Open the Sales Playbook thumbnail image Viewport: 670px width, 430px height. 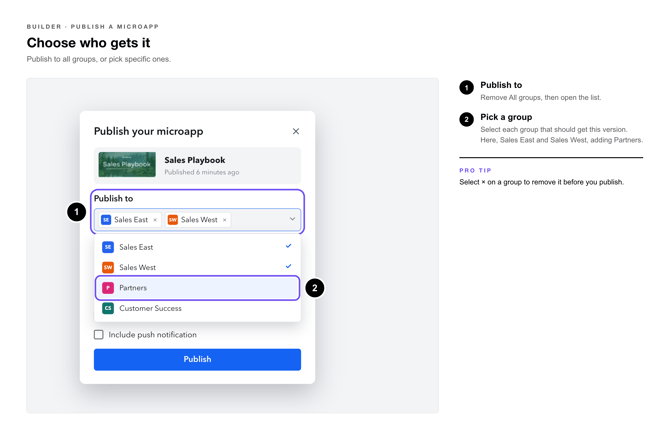(x=127, y=165)
